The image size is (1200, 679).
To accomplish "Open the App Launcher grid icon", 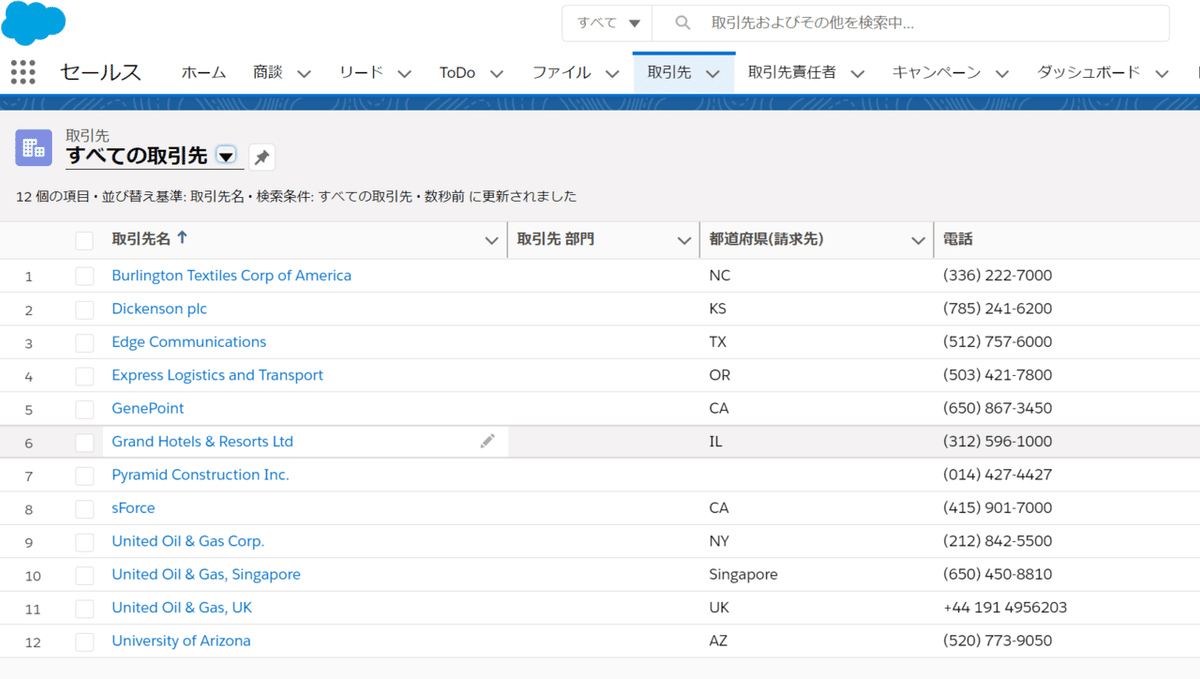I will [23, 72].
